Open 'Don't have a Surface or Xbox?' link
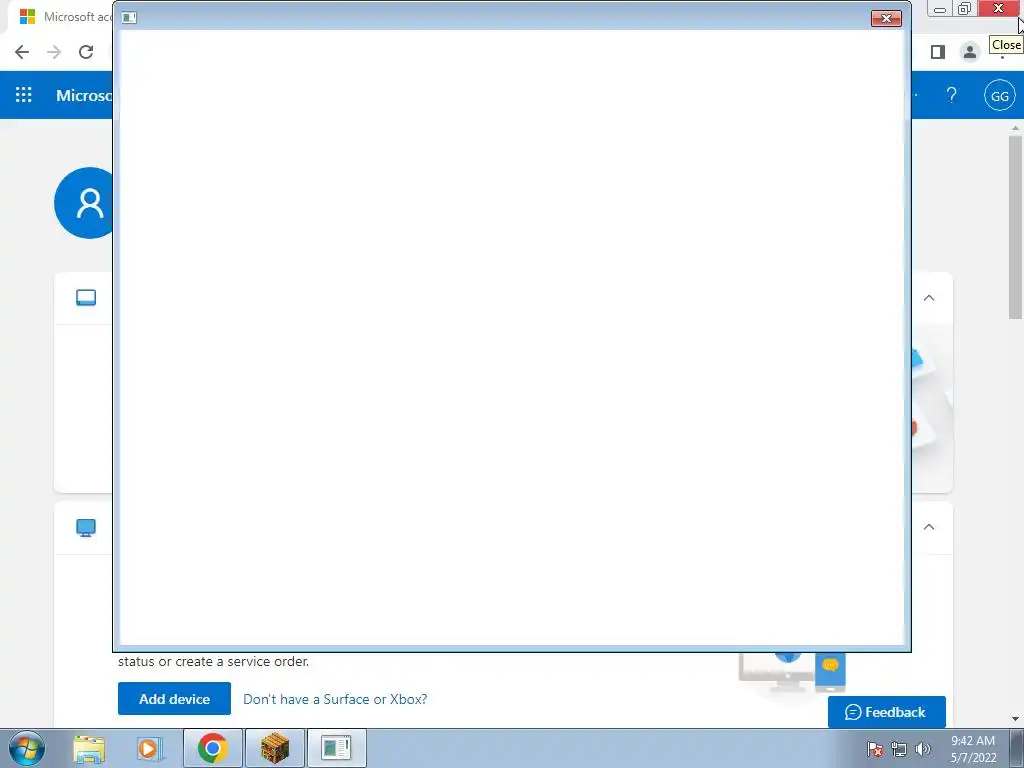The height and width of the screenshot is (768, 1024). (335, 699)
